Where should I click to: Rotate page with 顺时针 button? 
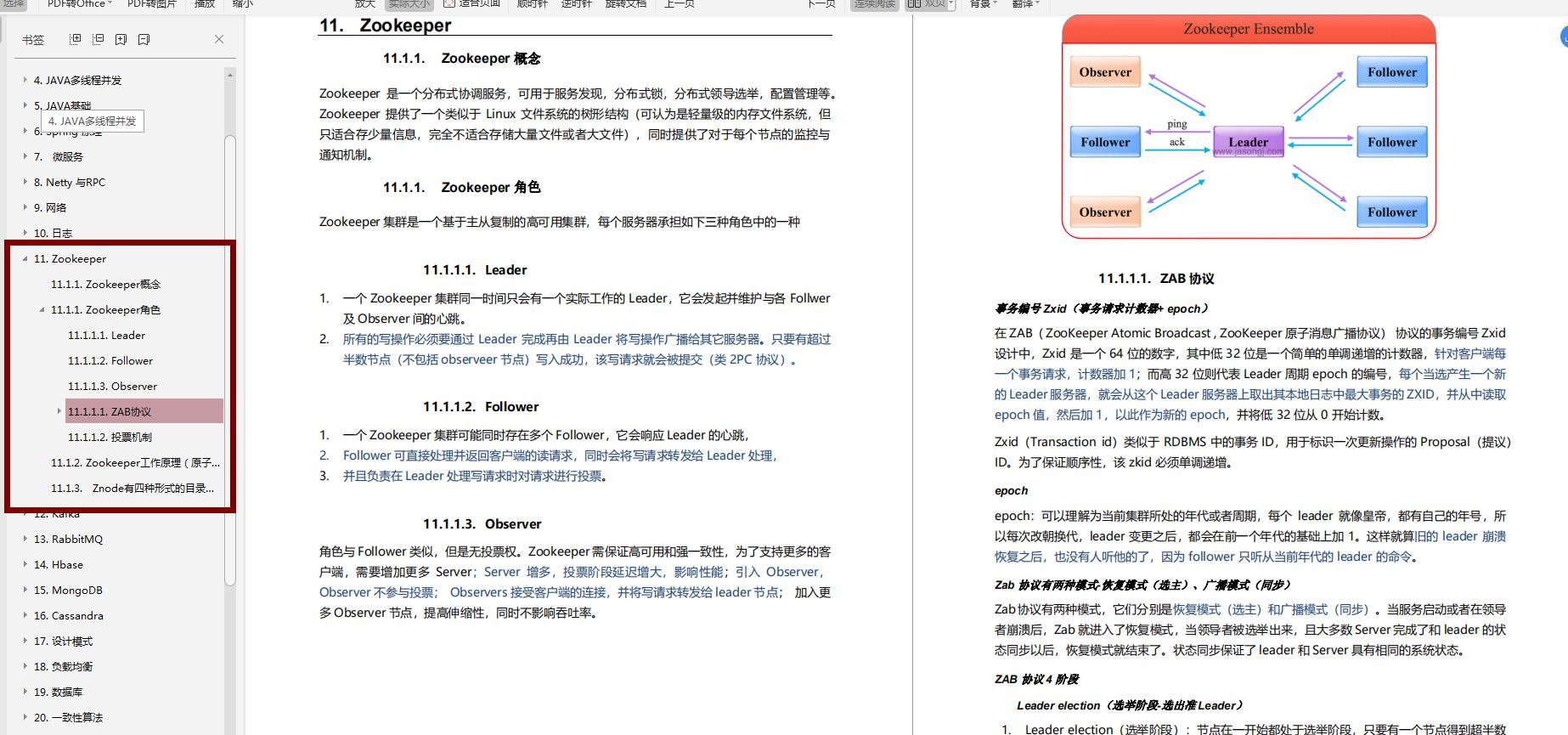[533, 3]
